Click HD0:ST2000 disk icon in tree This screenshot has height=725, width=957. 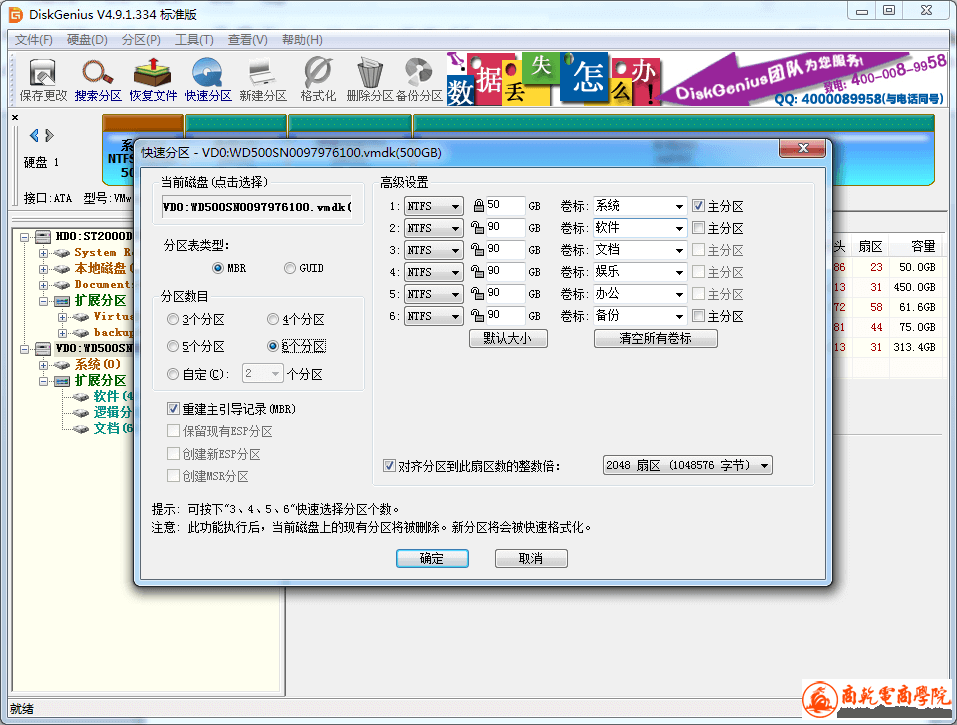43,236
